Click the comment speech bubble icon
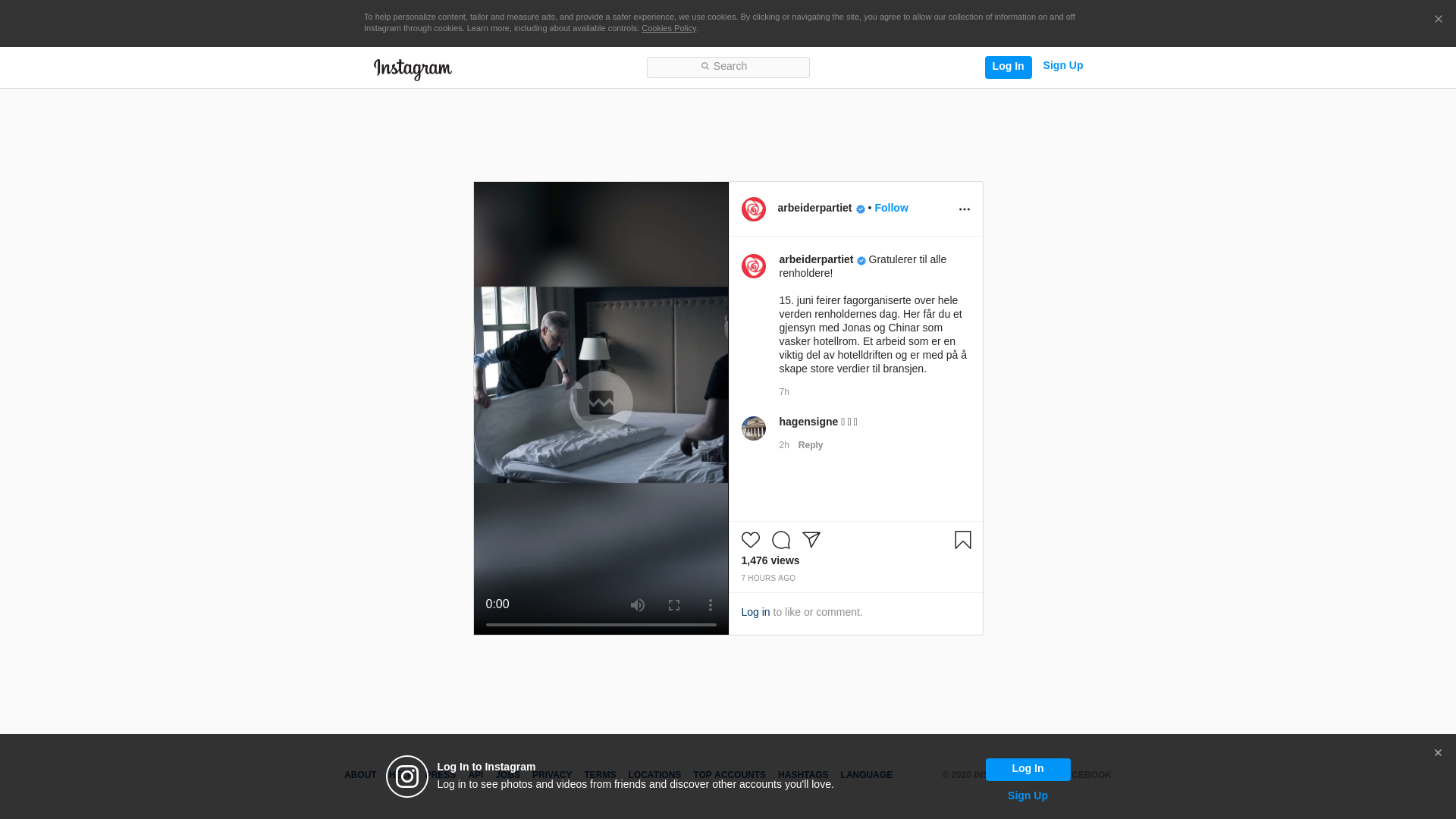The image size is (1456, 819). coord(780,540)
